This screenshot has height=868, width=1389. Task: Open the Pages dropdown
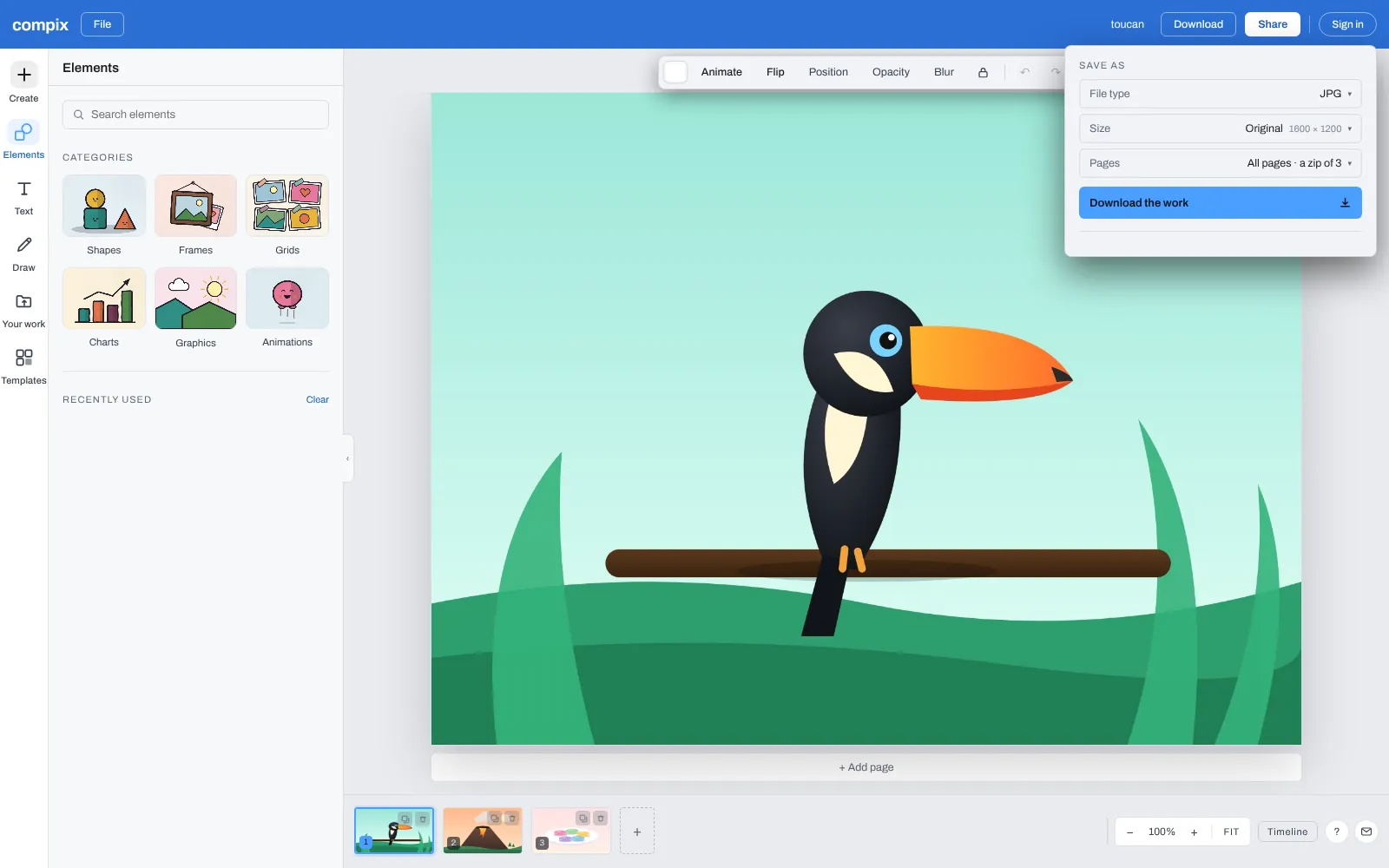click(x=1220, y=163)
